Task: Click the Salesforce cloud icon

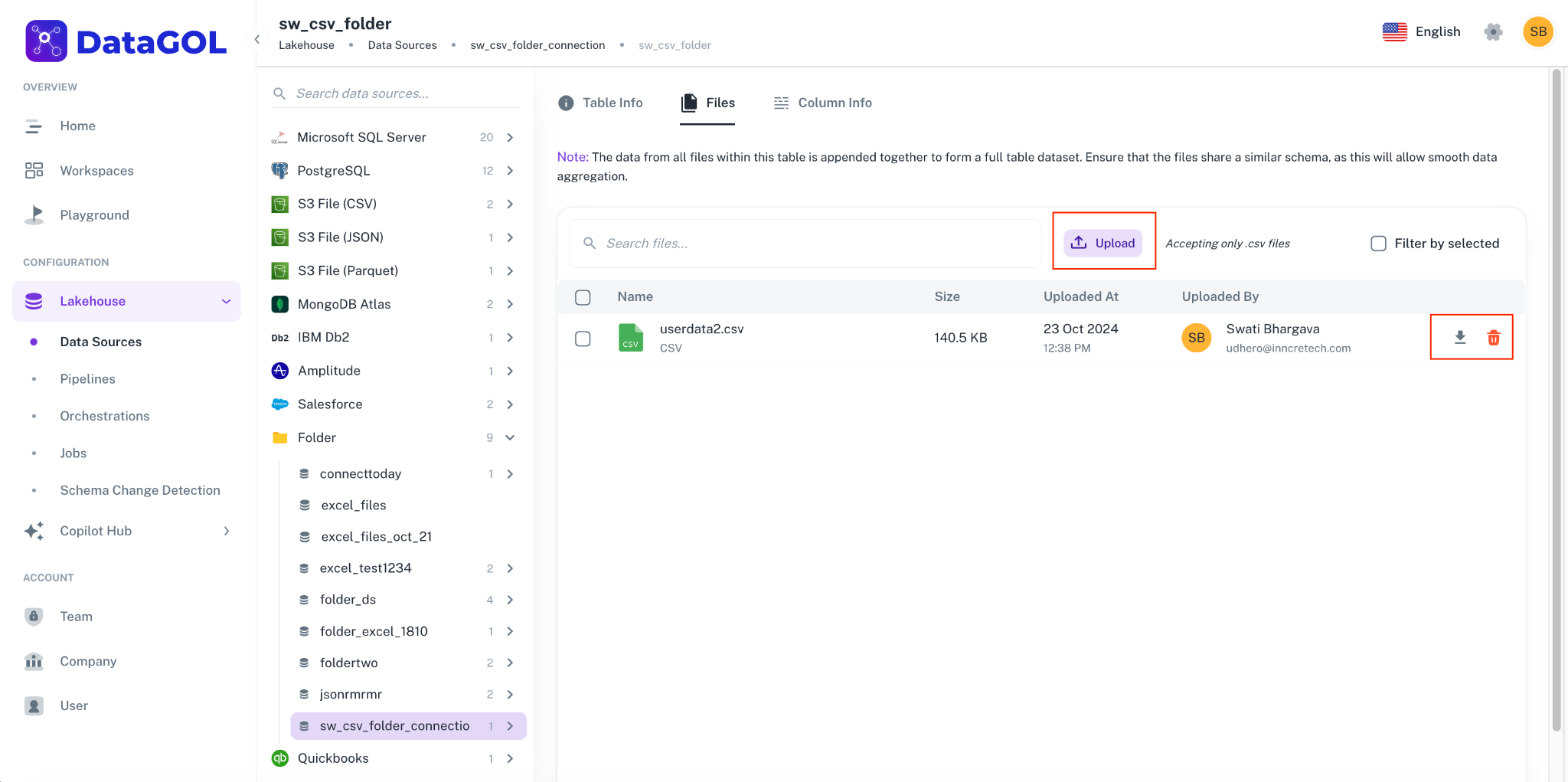Action: (x=279, y=404)
